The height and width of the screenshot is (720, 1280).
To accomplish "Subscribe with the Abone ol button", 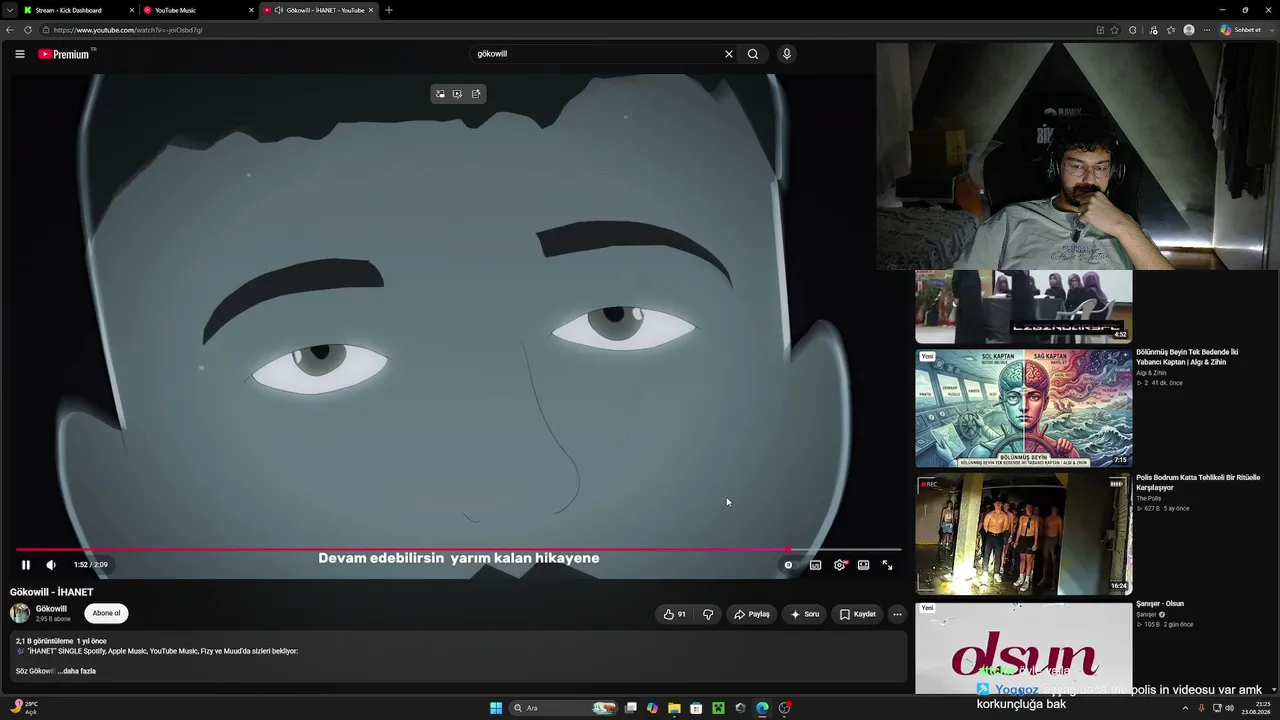I will pos(106,613).
